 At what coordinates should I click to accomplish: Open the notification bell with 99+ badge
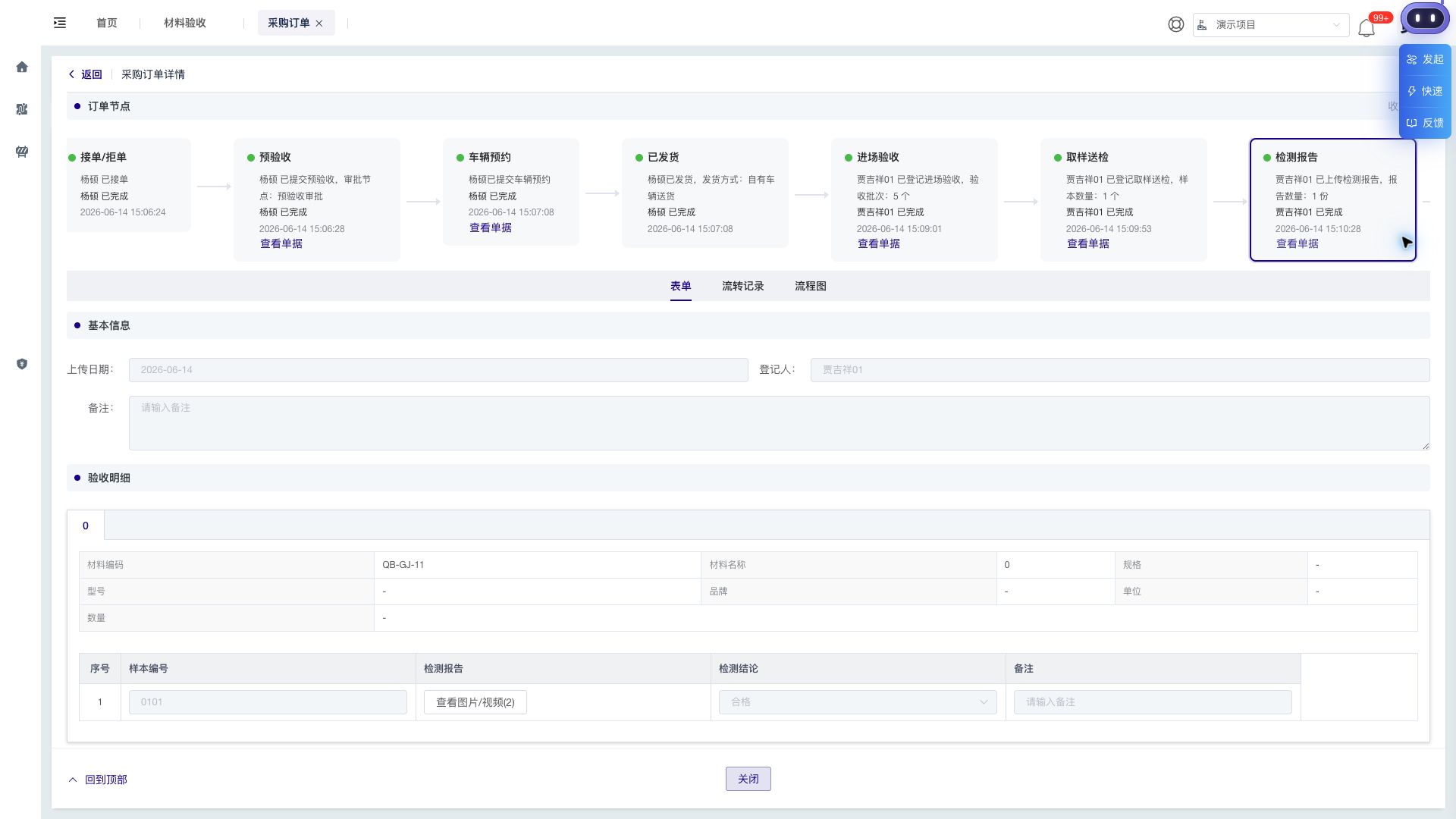pos(1367,27)
